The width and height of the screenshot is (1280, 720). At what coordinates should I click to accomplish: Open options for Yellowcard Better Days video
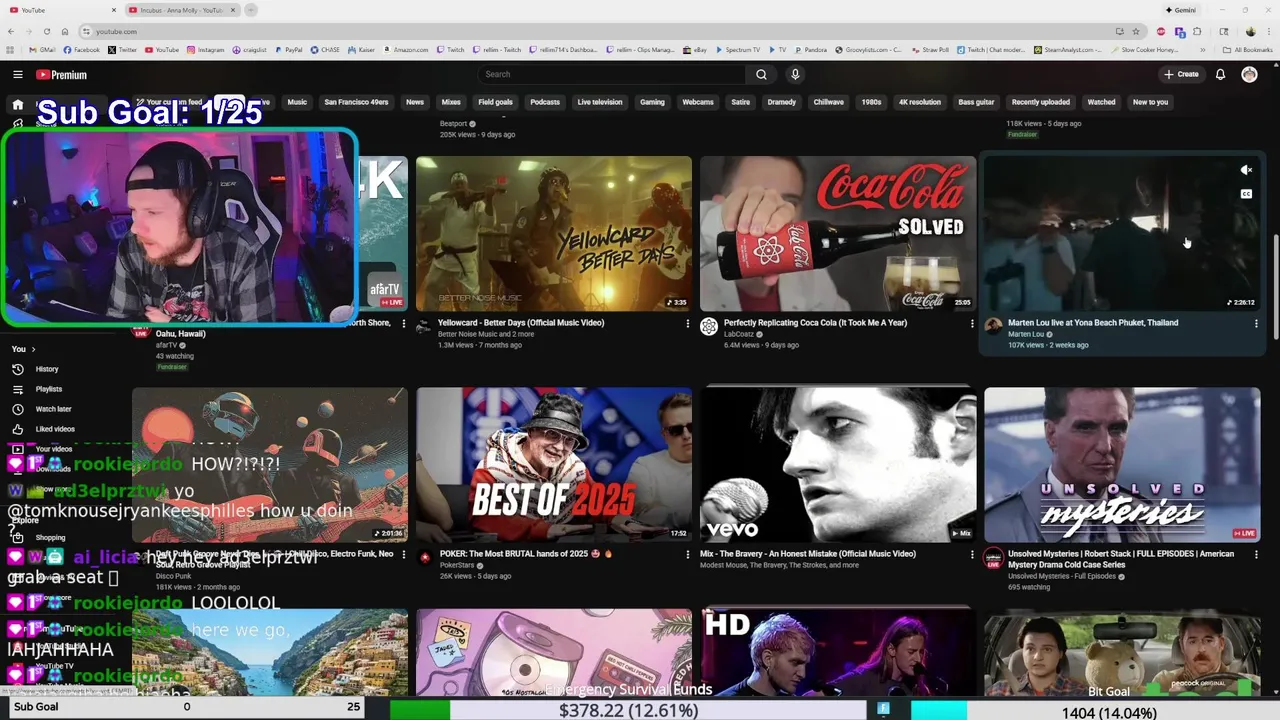click(688, 324)
